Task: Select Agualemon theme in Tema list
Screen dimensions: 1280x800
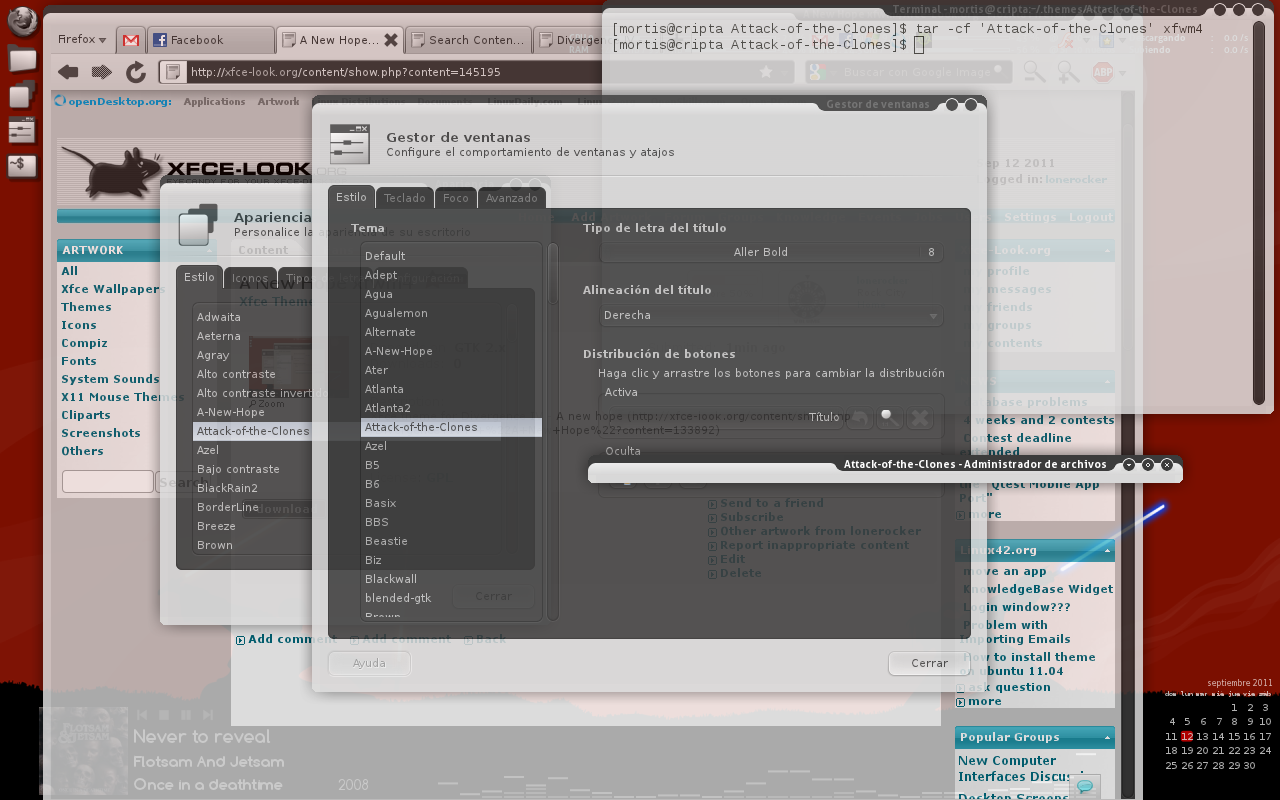Action: coord(451,313)
